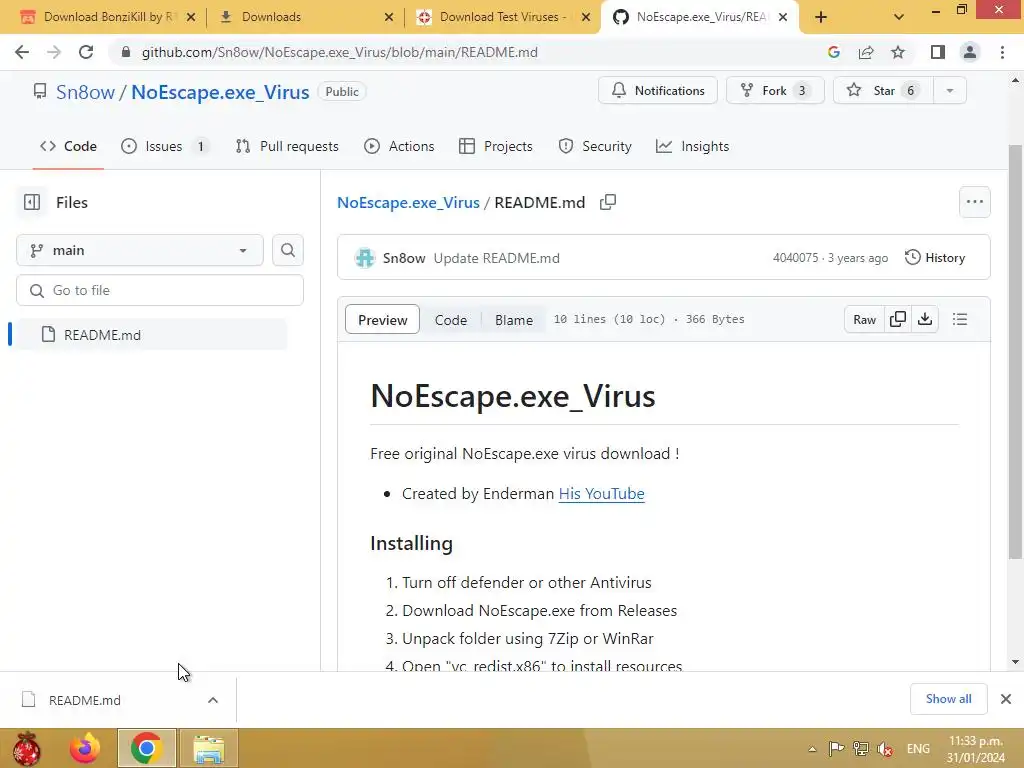The image size is (1024, 768).
Task: Click the forward navigation arrow
Action: pos(54,52)
